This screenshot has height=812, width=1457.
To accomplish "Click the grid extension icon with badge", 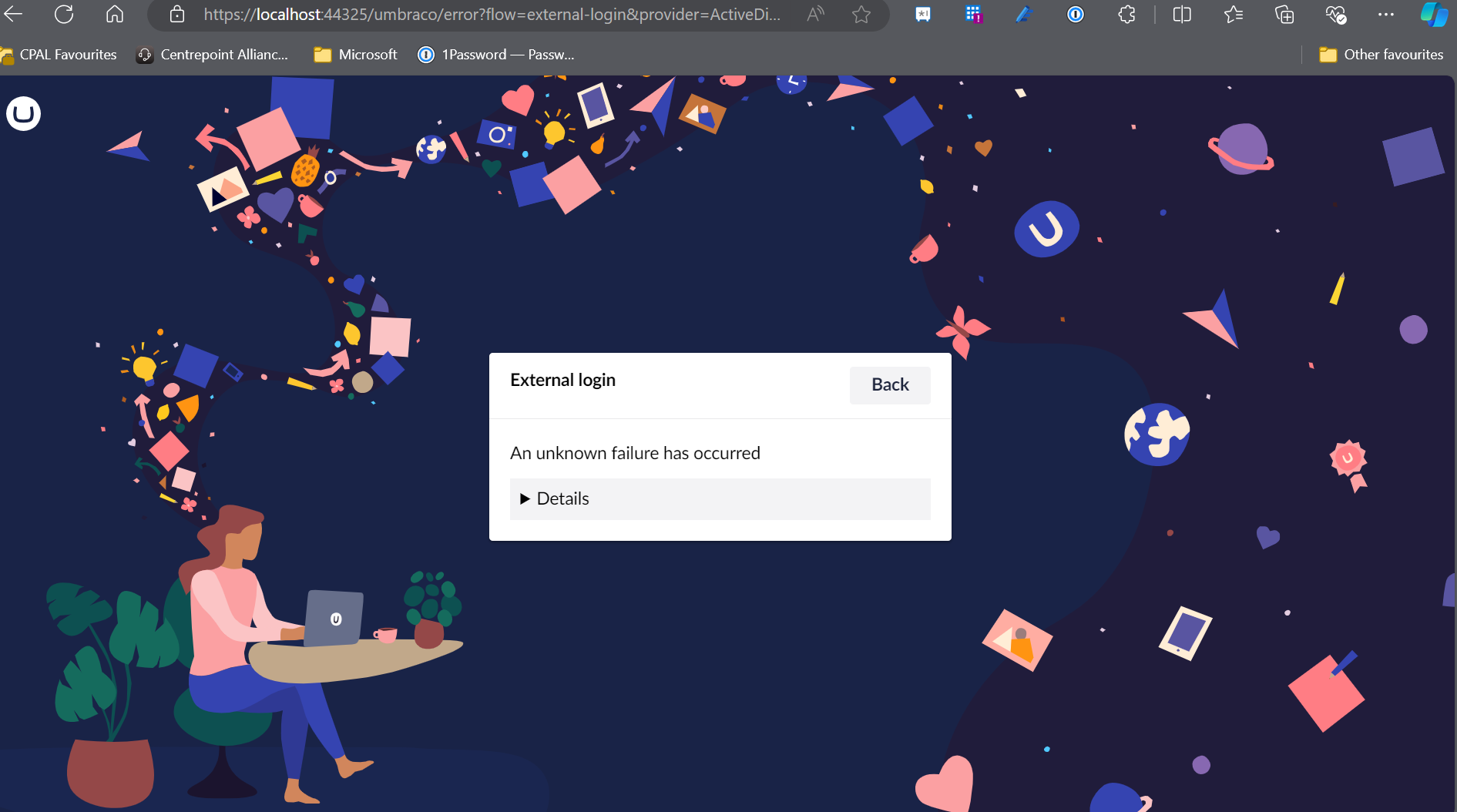I will point(974,14).
